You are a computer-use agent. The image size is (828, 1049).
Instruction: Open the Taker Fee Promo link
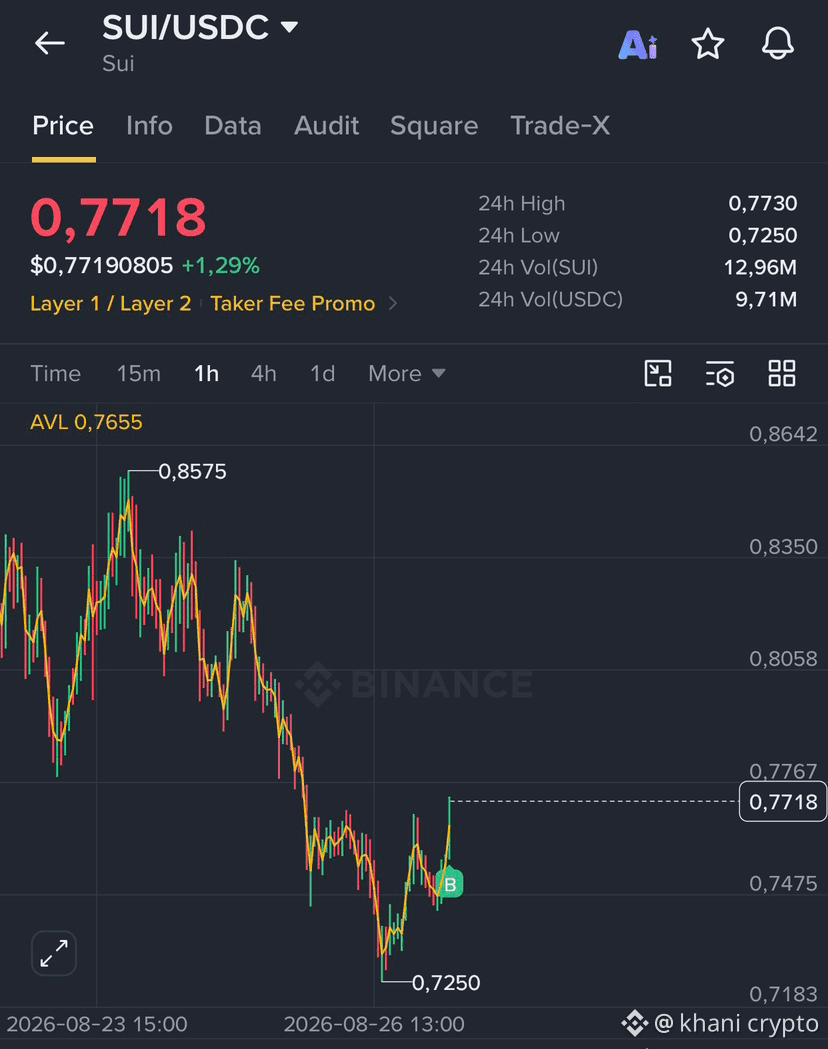click(x=292, y=304)
